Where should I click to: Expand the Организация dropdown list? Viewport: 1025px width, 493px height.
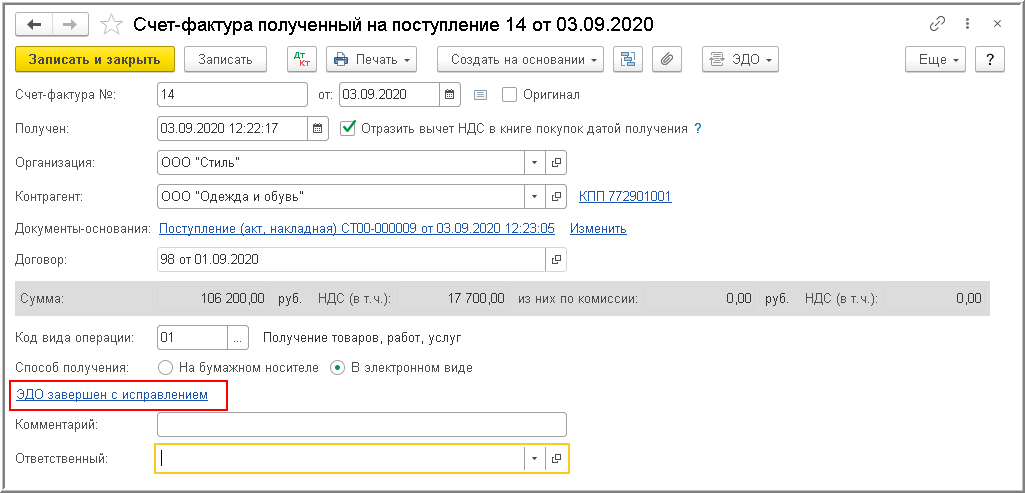tap(534, 162)
